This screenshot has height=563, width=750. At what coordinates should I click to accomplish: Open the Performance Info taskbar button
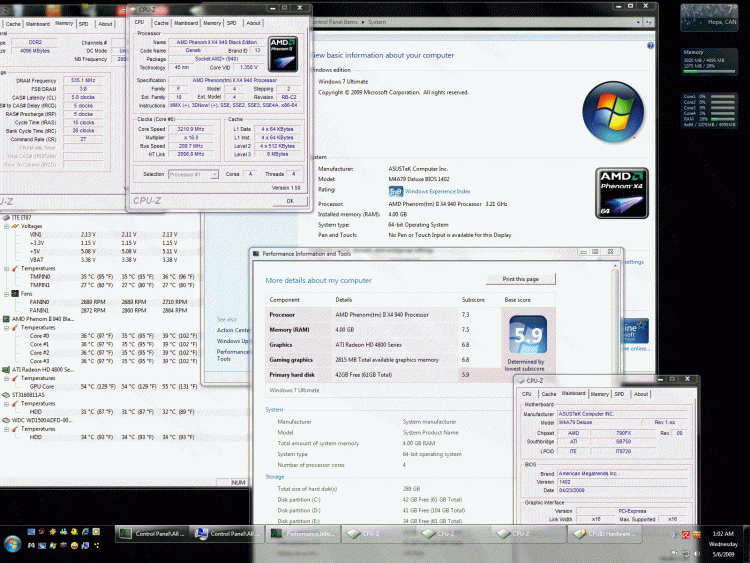tap(303, 534)
